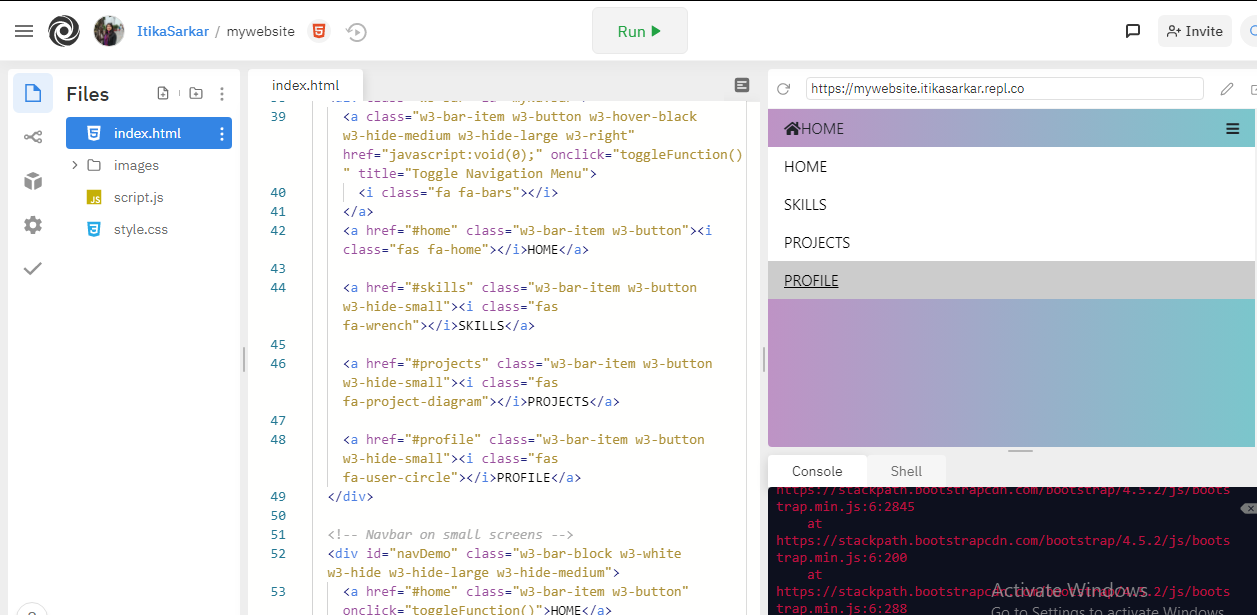Click PROFILE in preview menu
The height and width of the screenshot is (615, 1257).
(x=1011, y=281)
